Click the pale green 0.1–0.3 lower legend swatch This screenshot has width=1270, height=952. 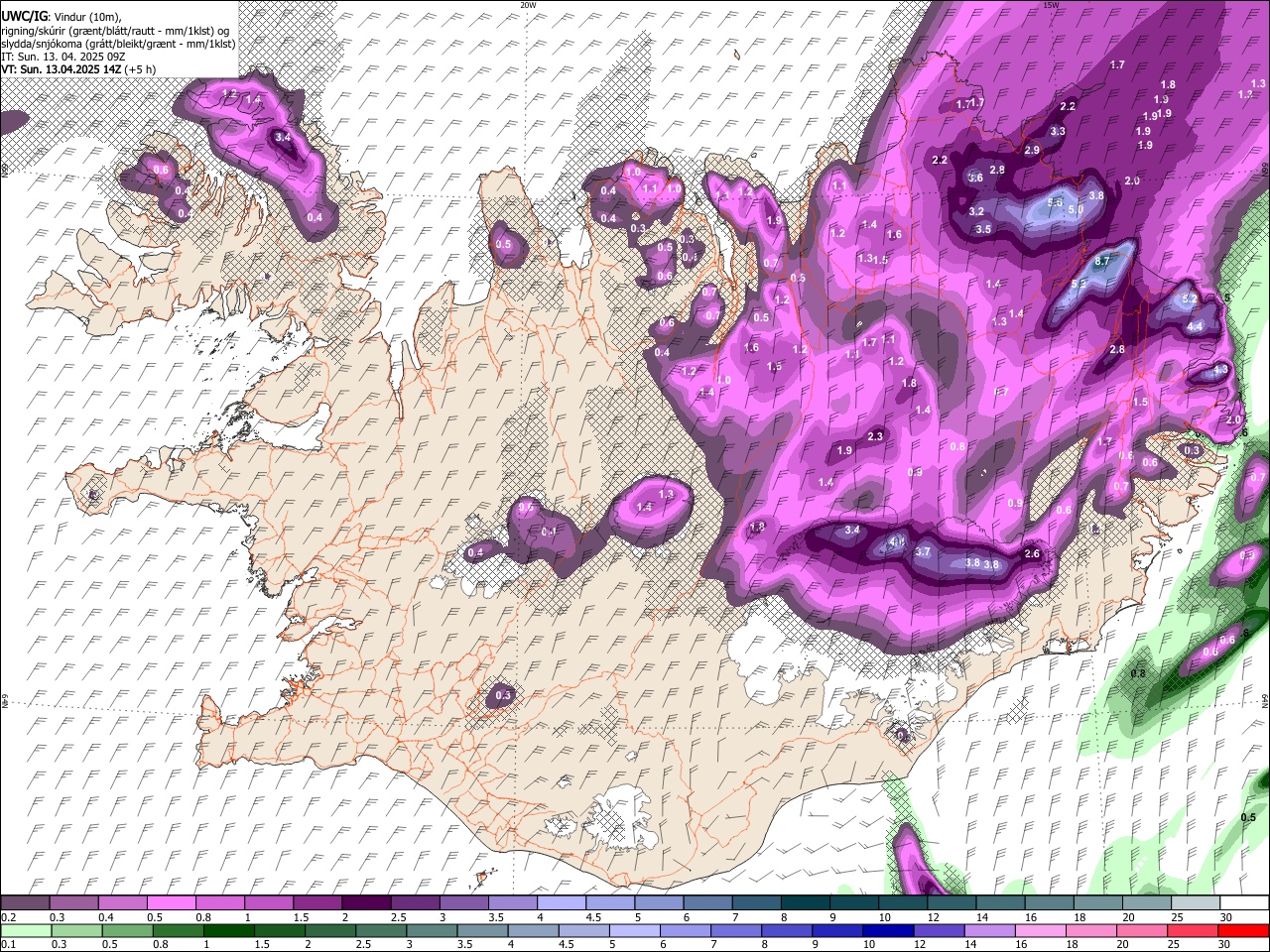pyautogui.click(x=25, y=930)
